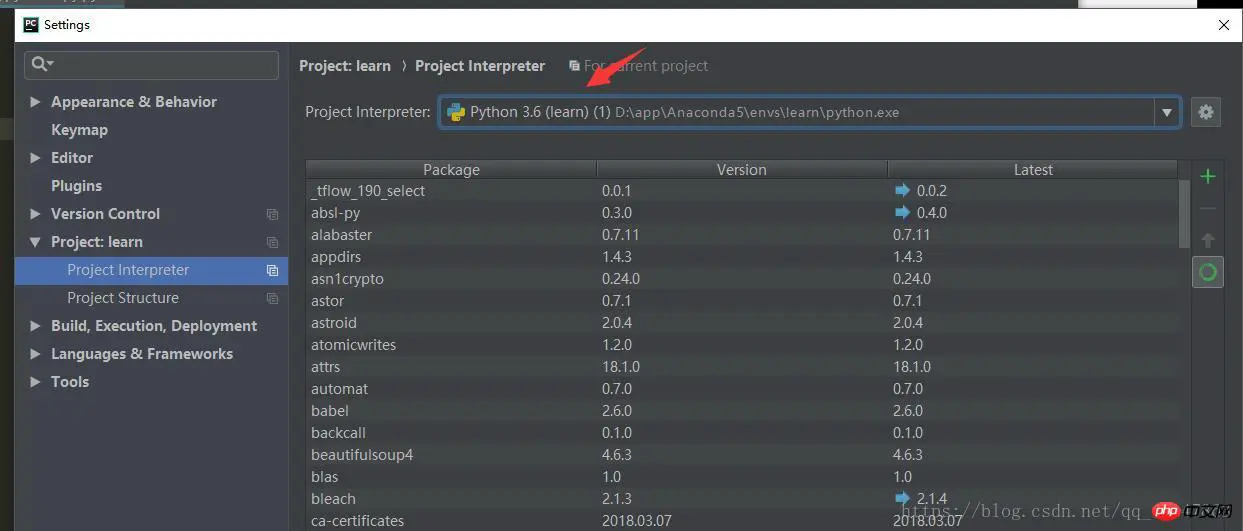Click version 0.3.0 of absl-py
The height and width of the screenshot is (531, 1243).
click(617, 213)
